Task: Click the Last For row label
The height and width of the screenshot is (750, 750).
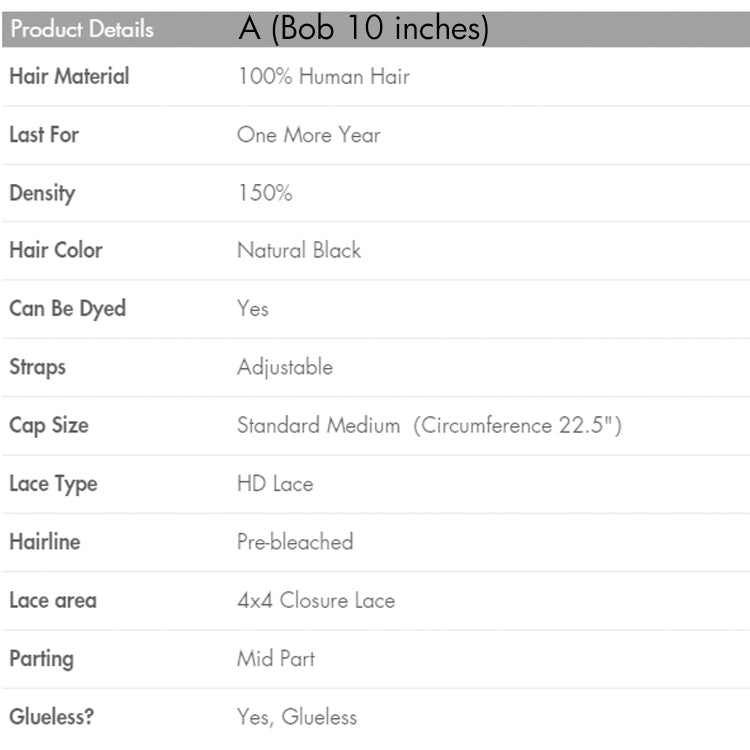Action: 44,134
